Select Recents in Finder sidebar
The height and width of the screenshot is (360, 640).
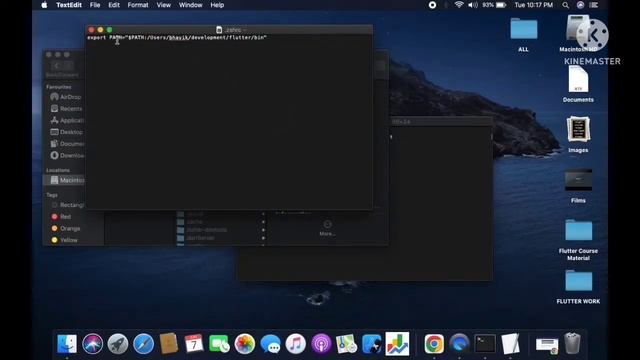pyautogui.click(x=66, y=109)
